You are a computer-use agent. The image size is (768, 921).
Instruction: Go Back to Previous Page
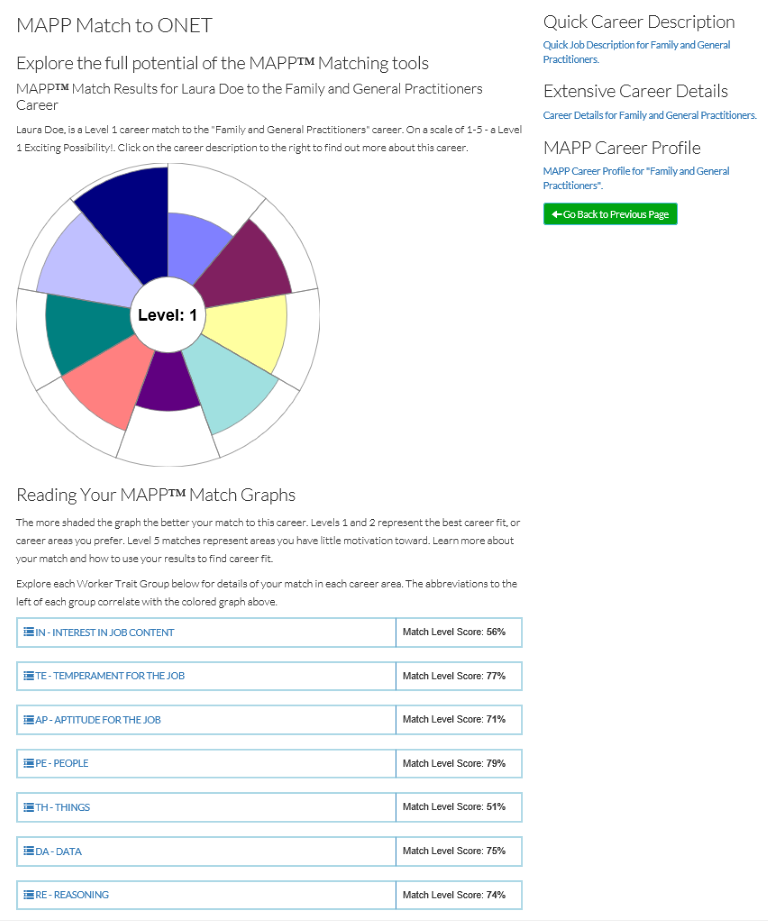(x=610, y=214)
